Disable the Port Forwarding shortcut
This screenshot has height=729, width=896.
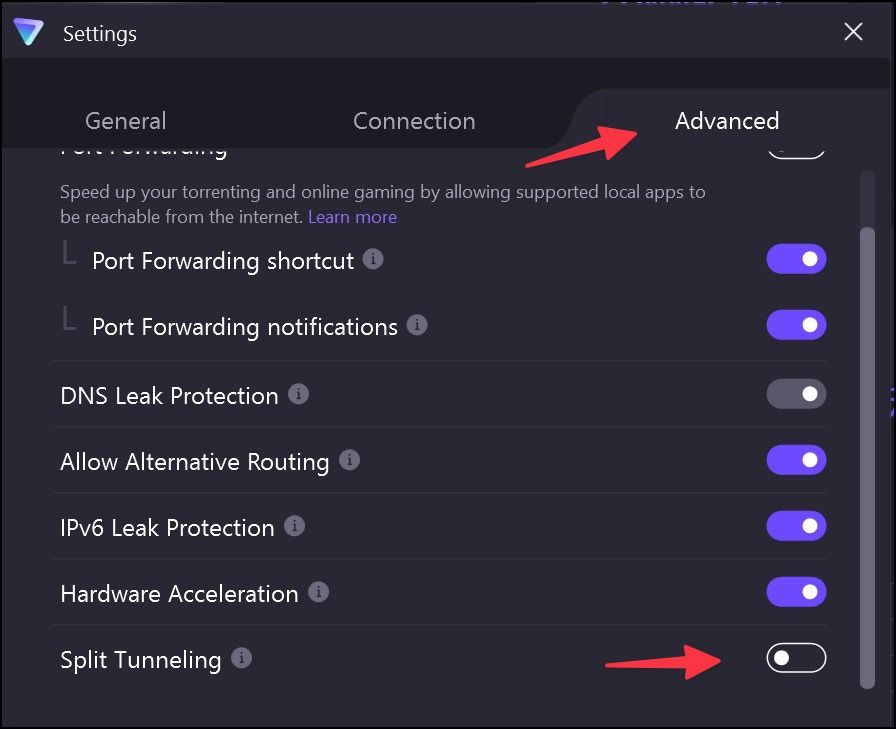[796, 259]
